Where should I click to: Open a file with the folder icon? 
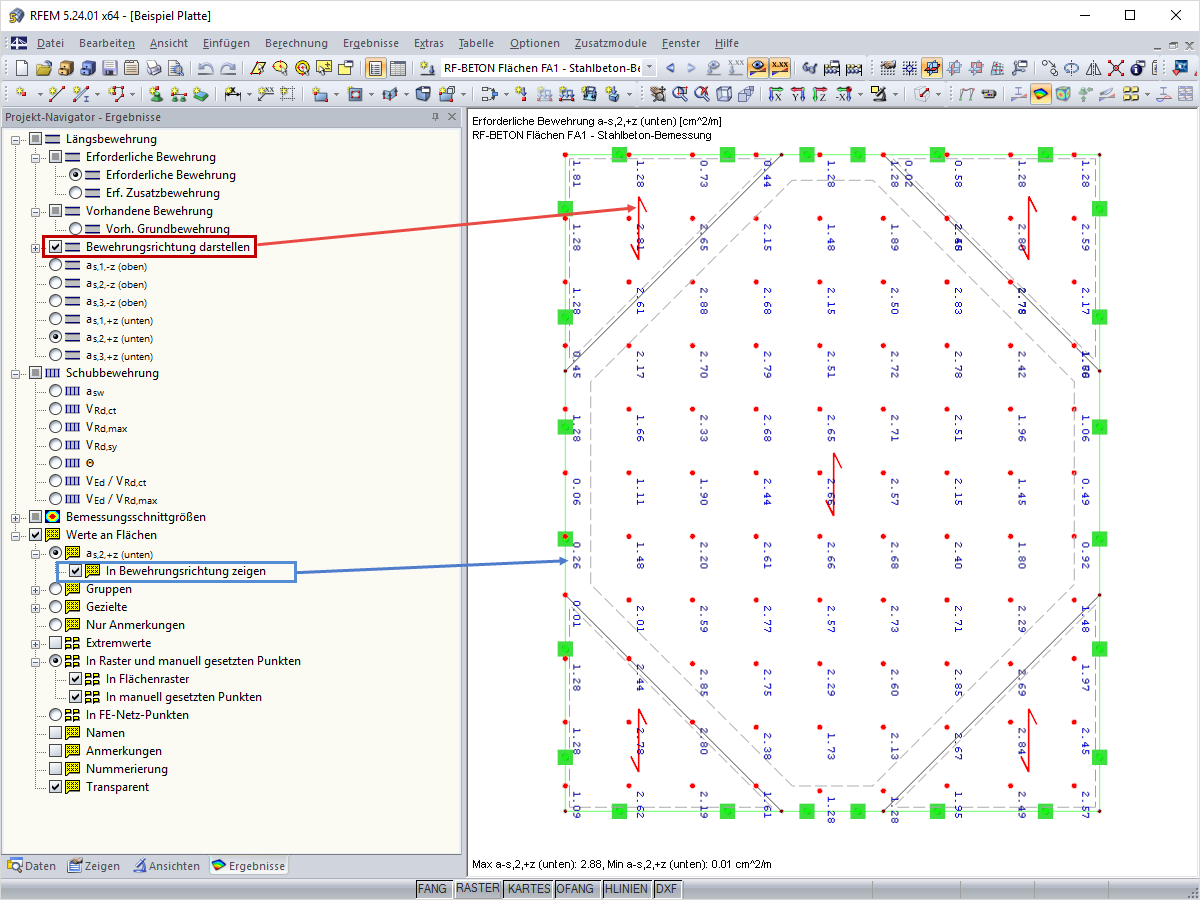[44, 68]
